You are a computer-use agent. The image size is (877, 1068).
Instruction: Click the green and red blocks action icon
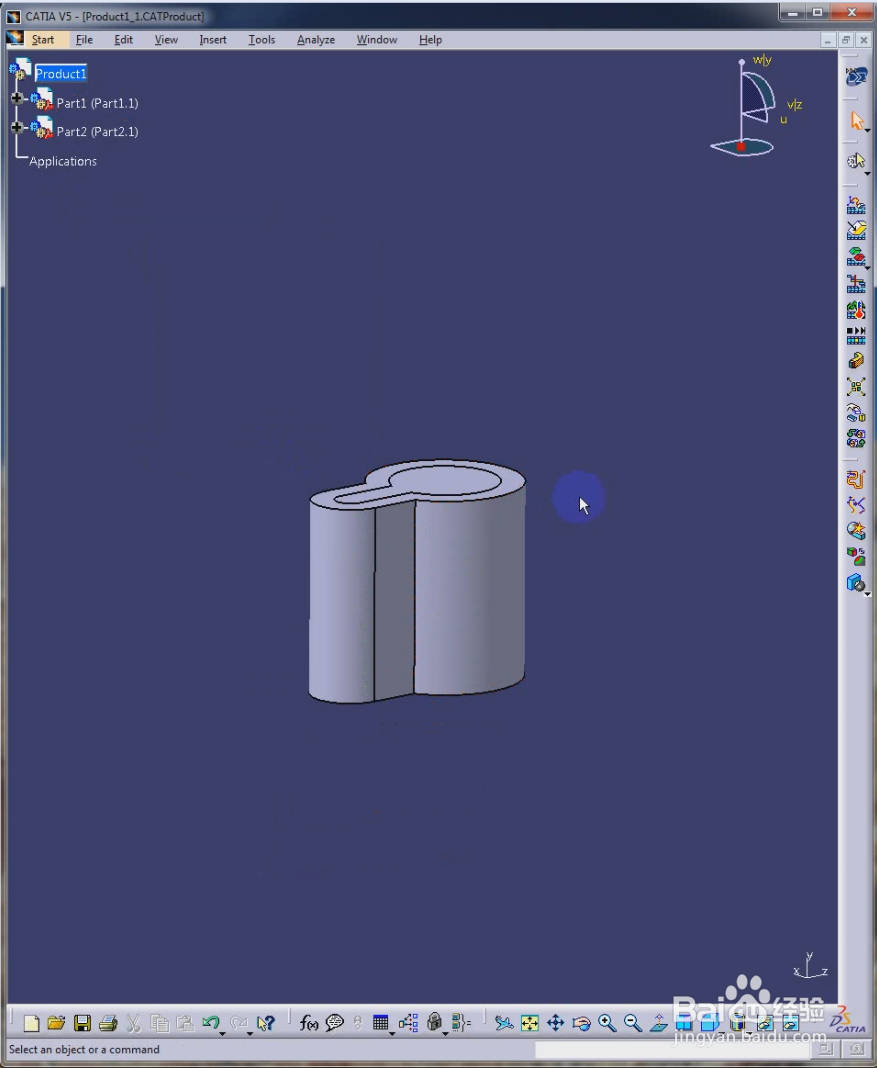(x=856, y=257)
